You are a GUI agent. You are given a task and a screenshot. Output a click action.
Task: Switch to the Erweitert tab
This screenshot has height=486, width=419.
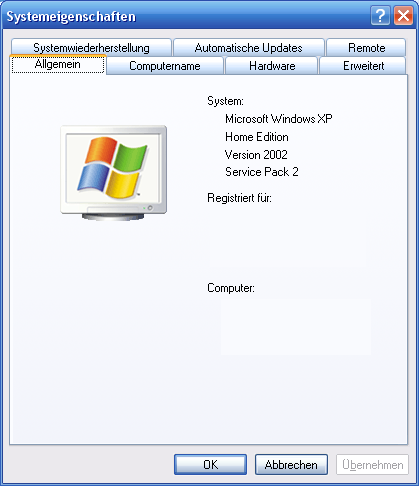coord(363,66)
